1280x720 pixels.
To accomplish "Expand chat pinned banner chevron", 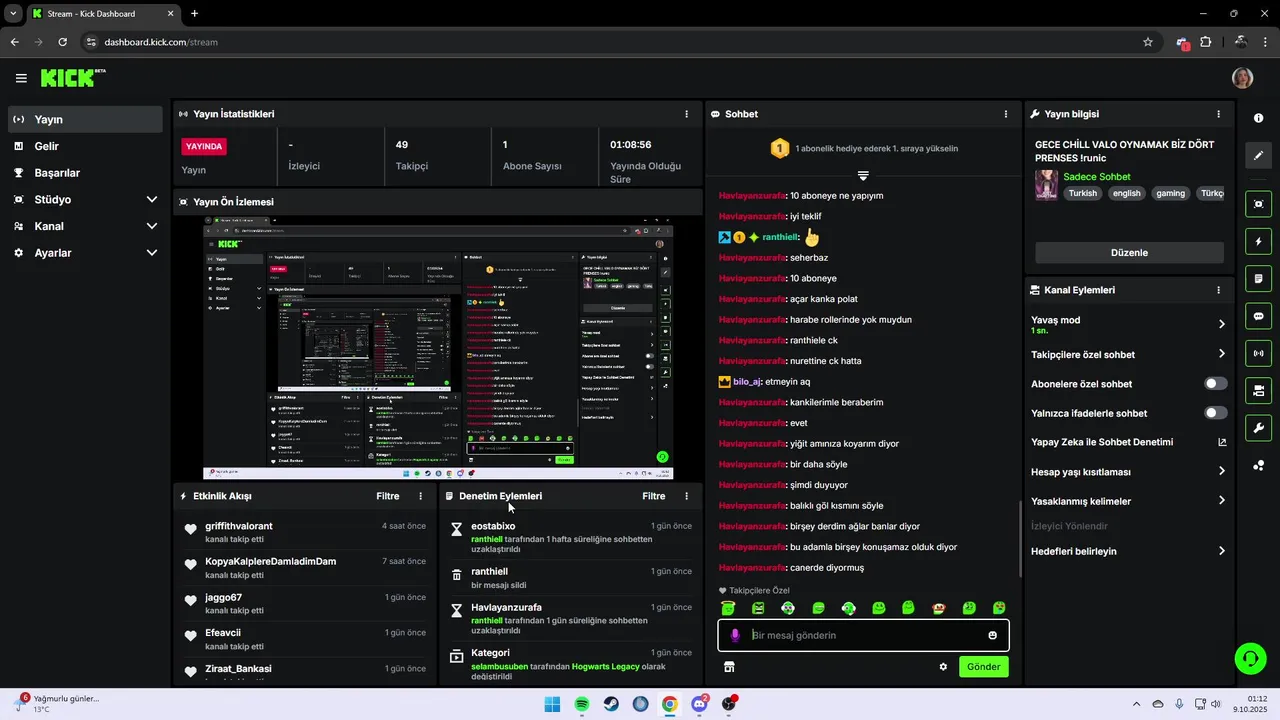I will 863,175.
